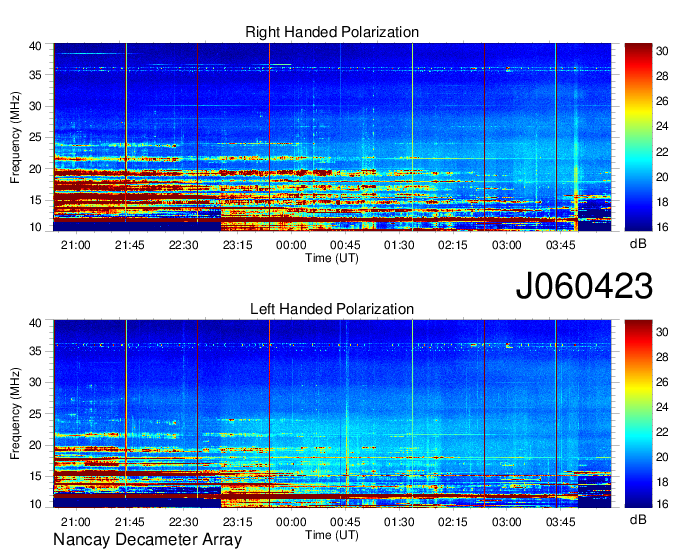Click "Frequency (MHz)" axis label of Right Handed plot
Image resolution: width=680 pixels, height=552 pixels.
(x=15, y=137)
